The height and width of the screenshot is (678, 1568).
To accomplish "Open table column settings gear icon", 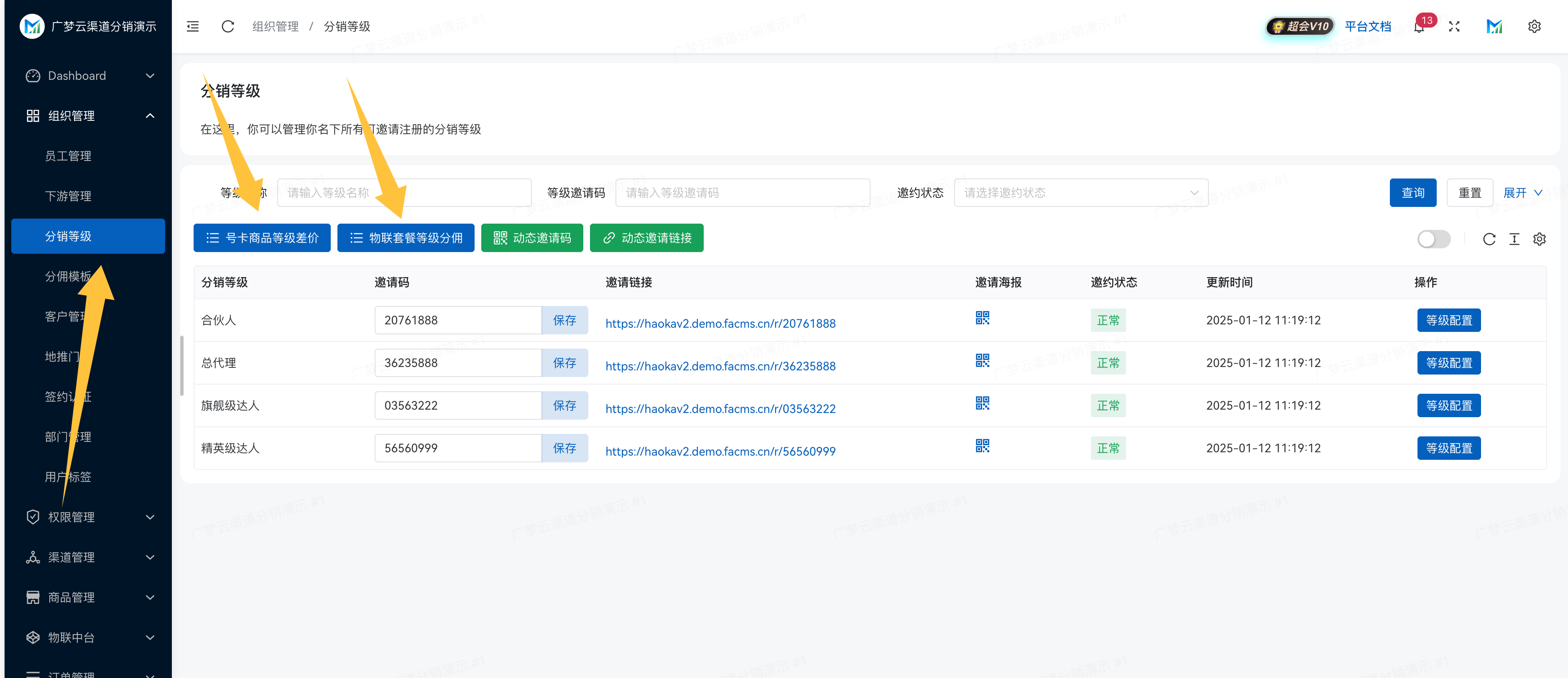I will point(1540,239).
